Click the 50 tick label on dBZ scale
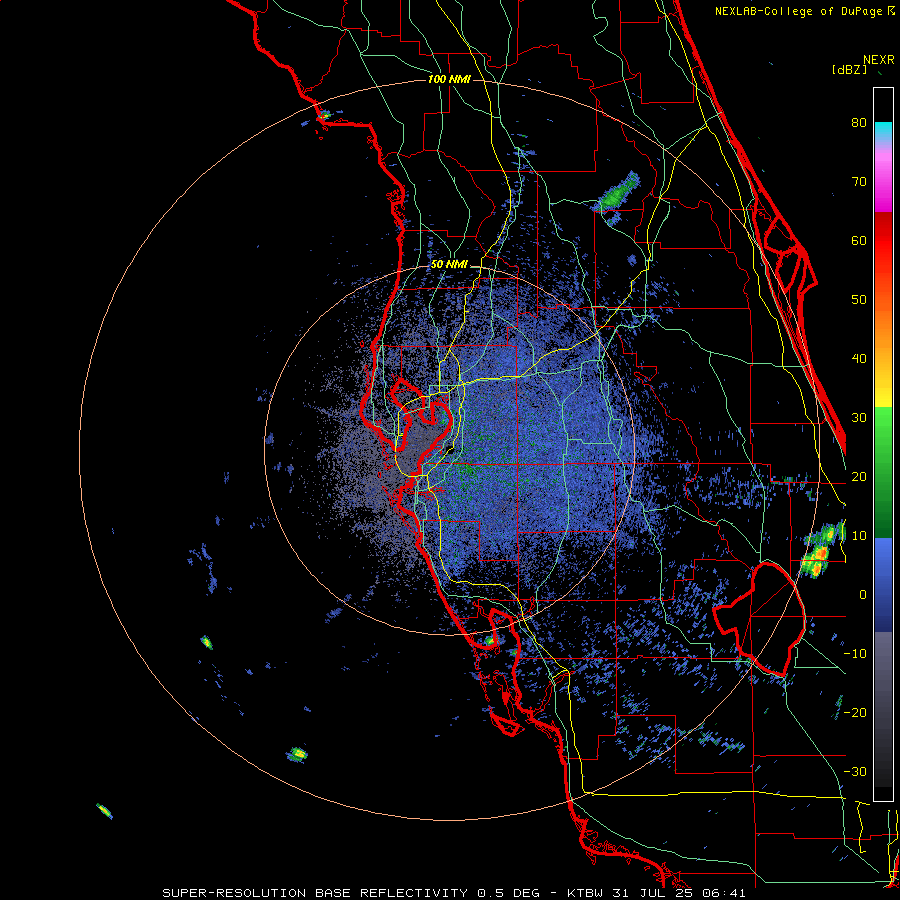The image size is (900, 900). (859, 300)
